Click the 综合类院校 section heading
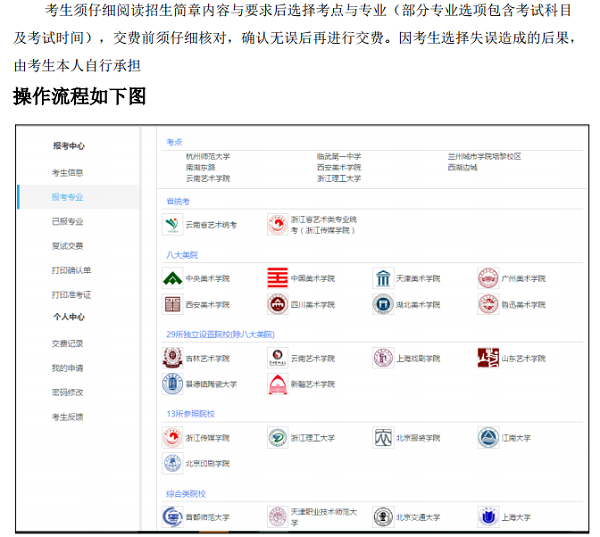Viewport: 600px width, 537px height. [186, 494]
